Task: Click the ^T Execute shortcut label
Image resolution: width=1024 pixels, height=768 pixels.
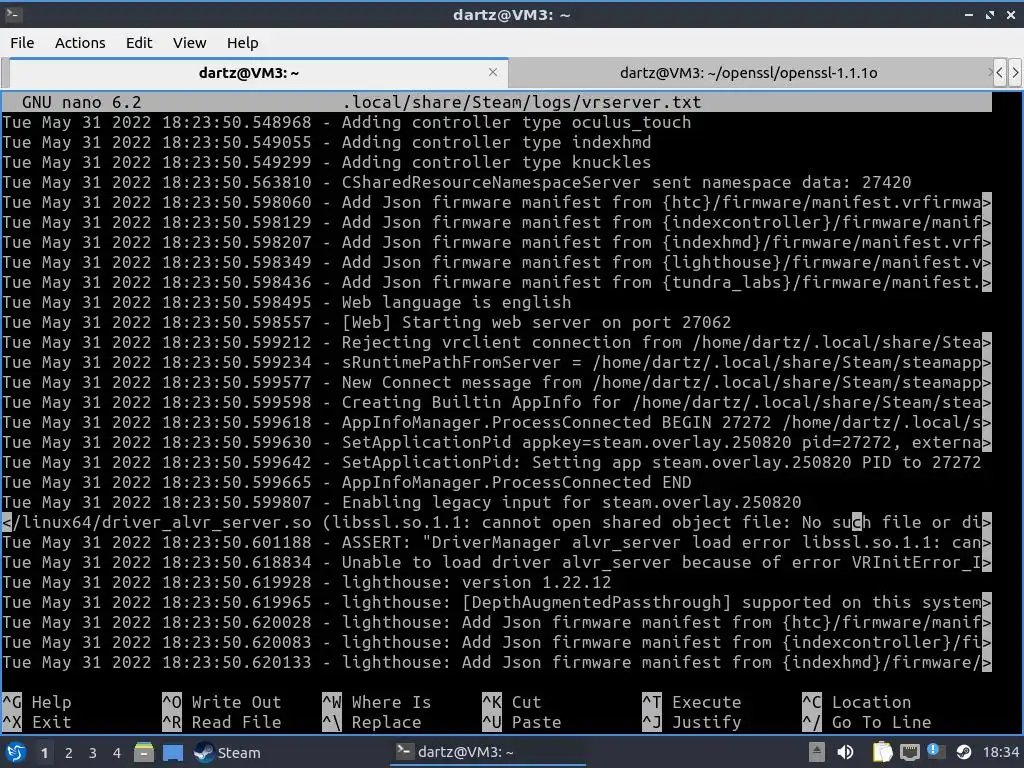Action: click(x=692, y=703)
